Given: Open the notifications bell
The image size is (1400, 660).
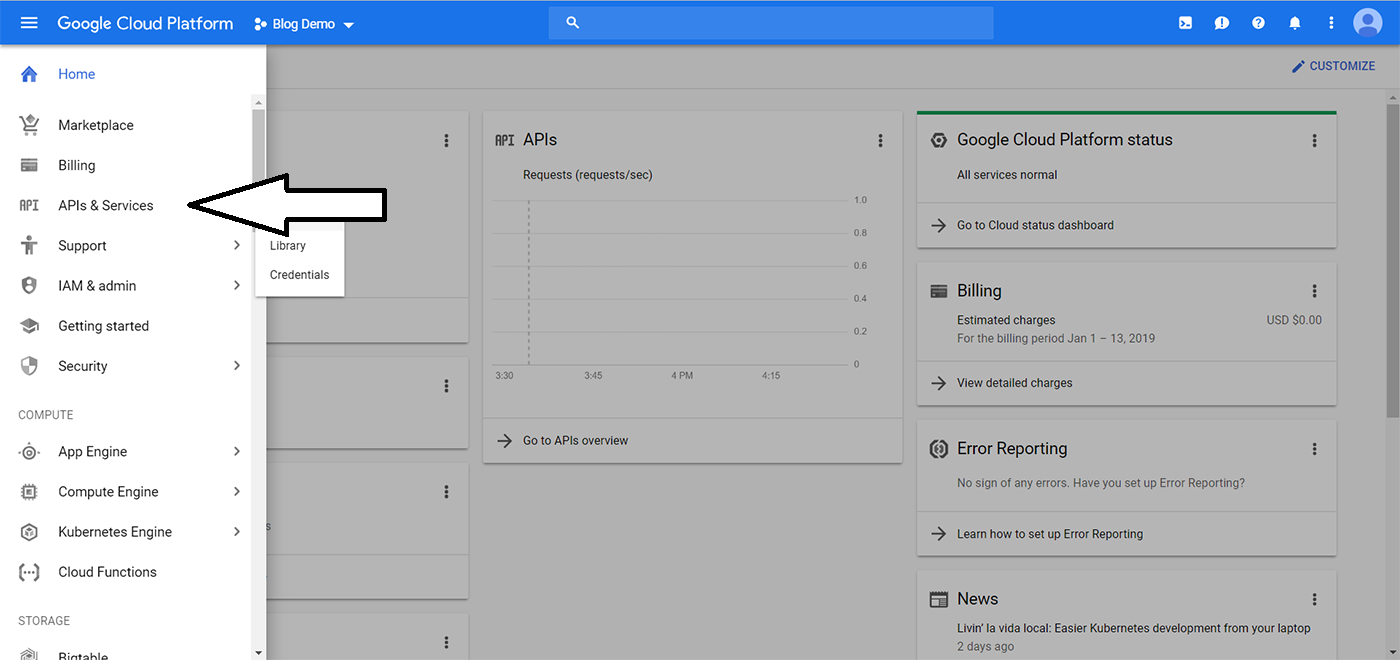Looking at the screenshot, I should 1294,23.
